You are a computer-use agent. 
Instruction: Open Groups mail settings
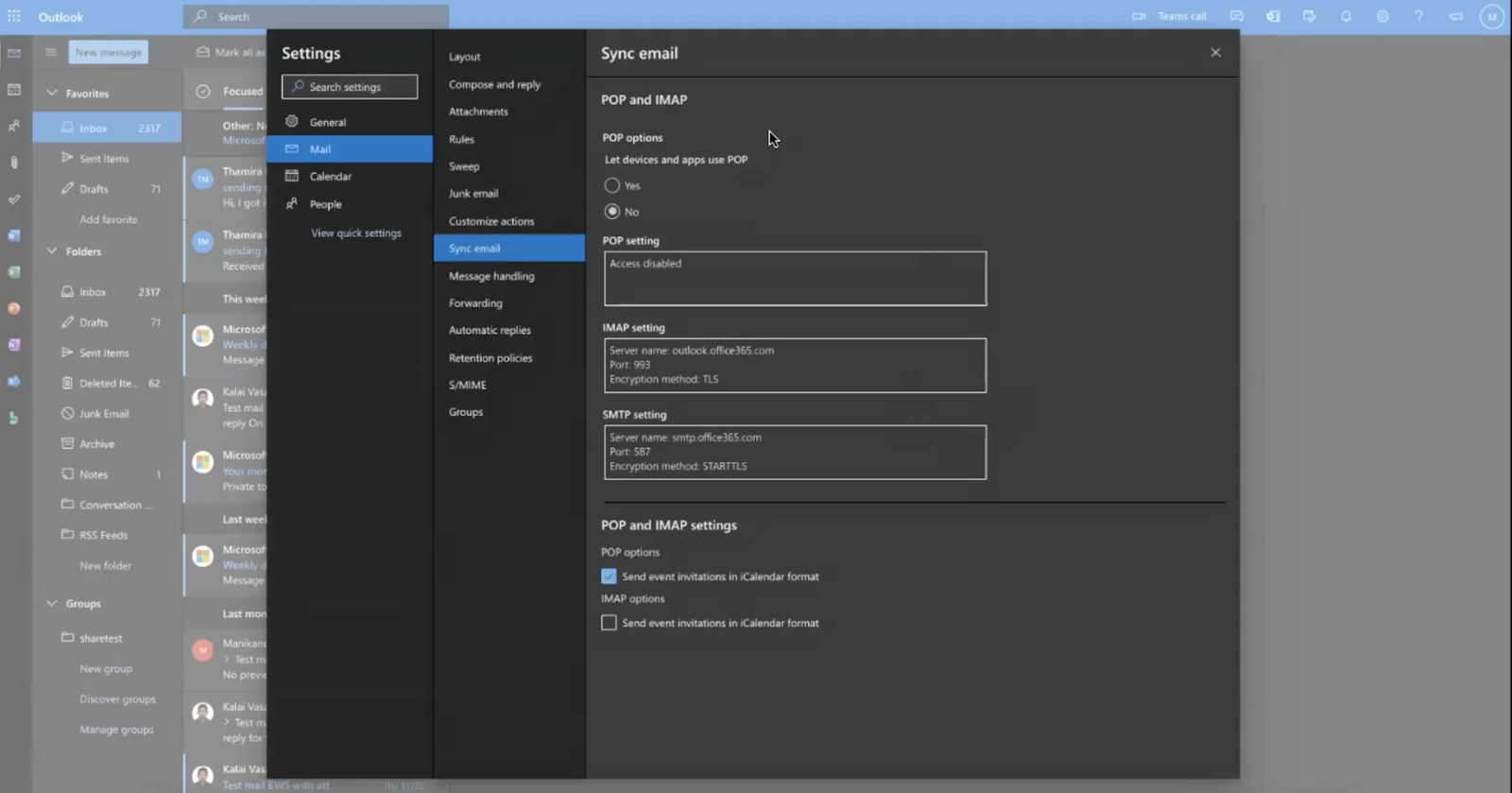(509, 412)
